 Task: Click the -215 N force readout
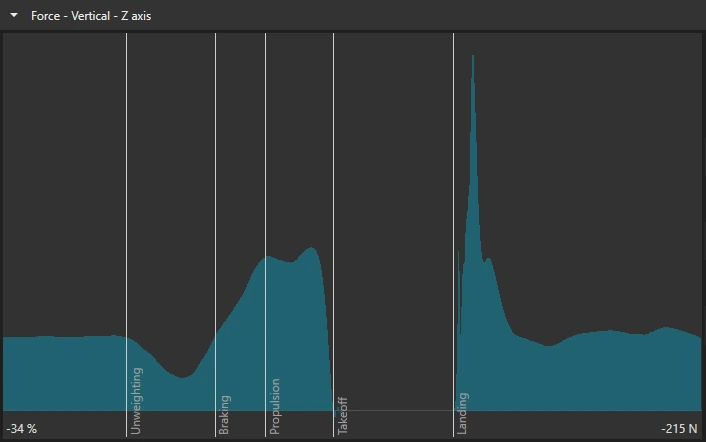679,428
